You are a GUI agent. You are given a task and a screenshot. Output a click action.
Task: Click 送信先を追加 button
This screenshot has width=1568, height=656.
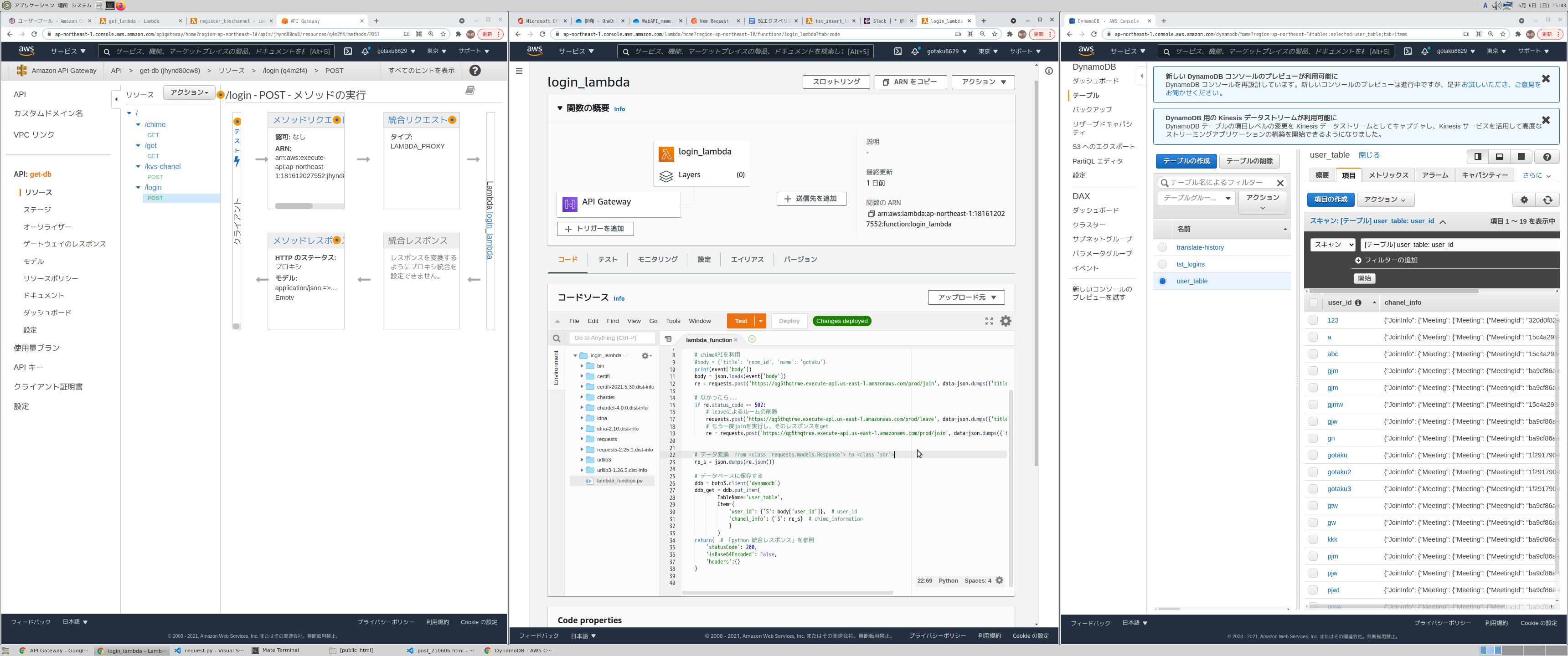[x=811, y=198]
